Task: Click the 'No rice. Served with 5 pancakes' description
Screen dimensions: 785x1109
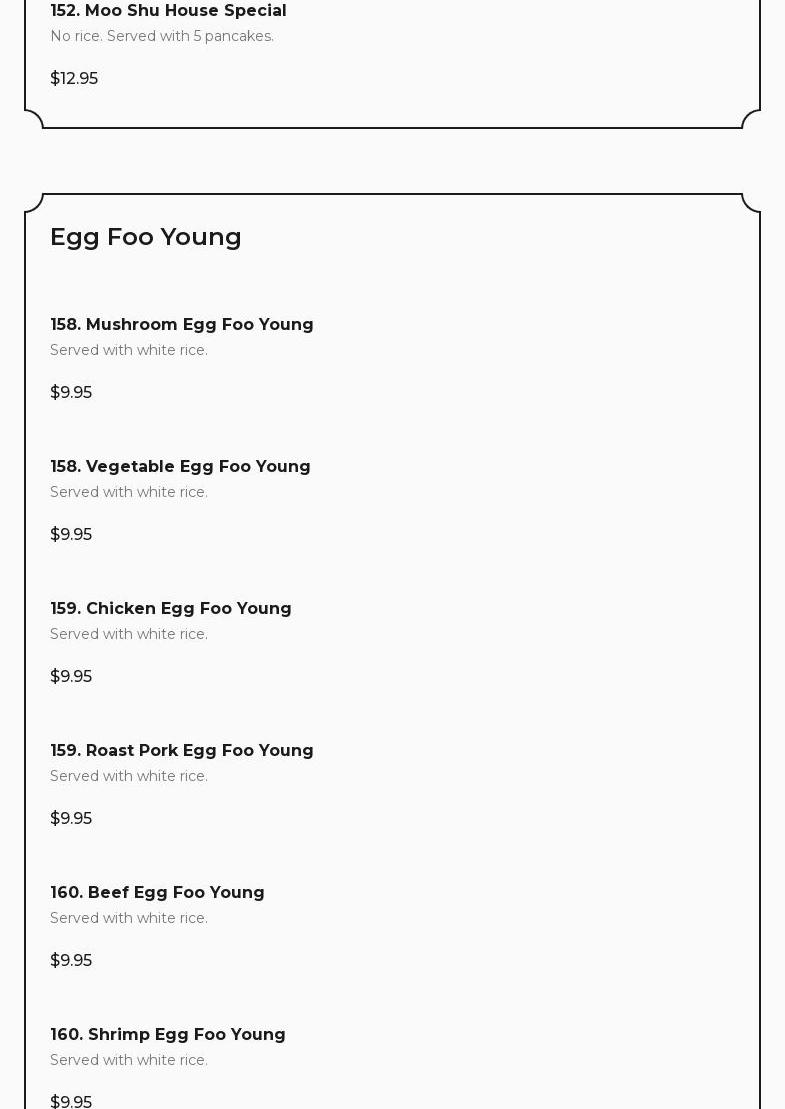Action: click(162, 36)
